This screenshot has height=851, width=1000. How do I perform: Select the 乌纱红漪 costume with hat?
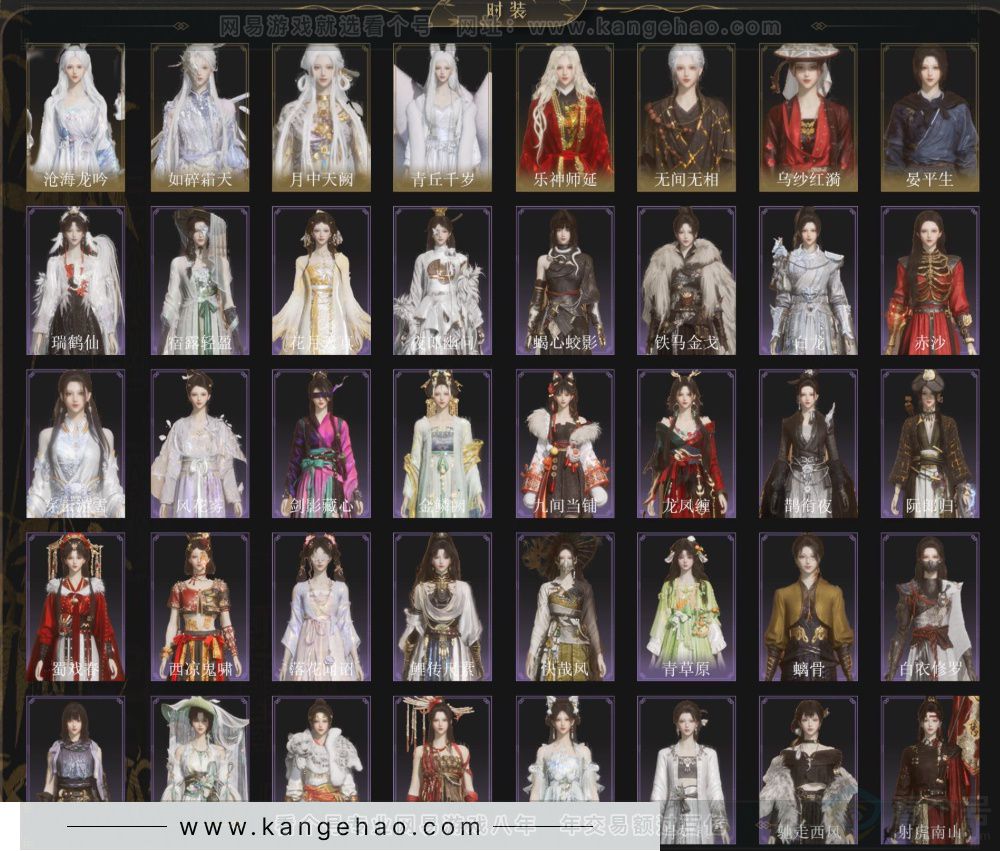click(x=807, y=117)
